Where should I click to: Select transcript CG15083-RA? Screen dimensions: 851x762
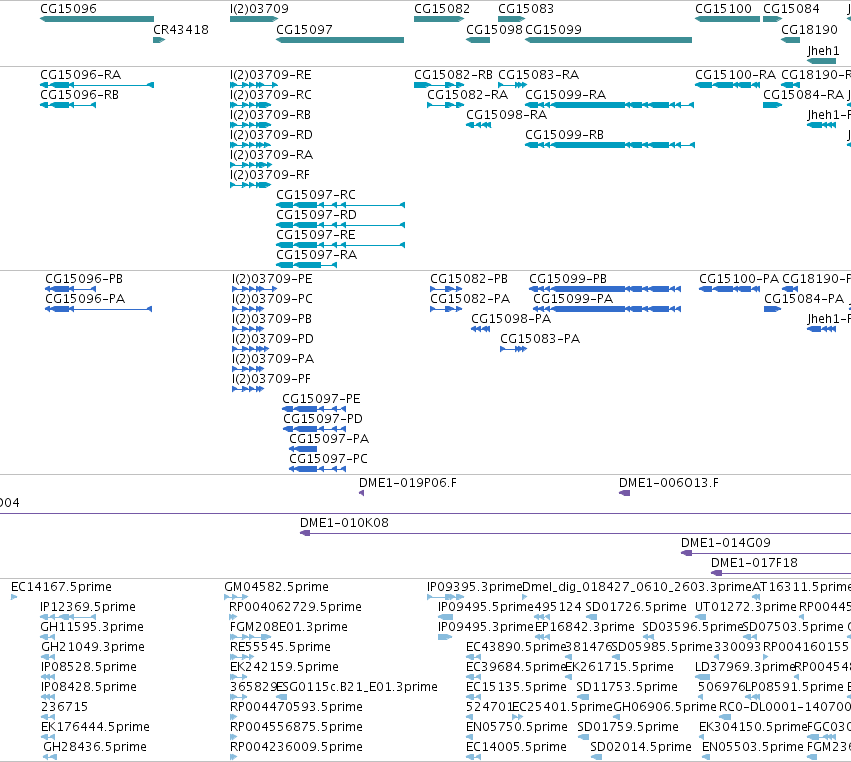coord(538,74)
